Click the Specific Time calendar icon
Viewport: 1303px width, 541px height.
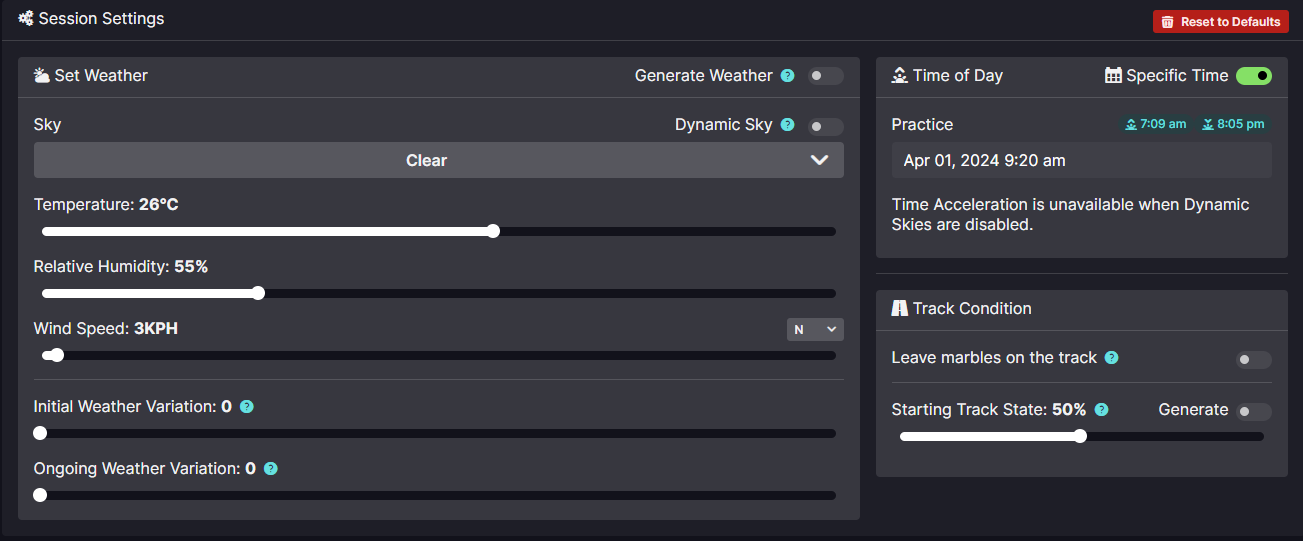[x=1113, y=75]
